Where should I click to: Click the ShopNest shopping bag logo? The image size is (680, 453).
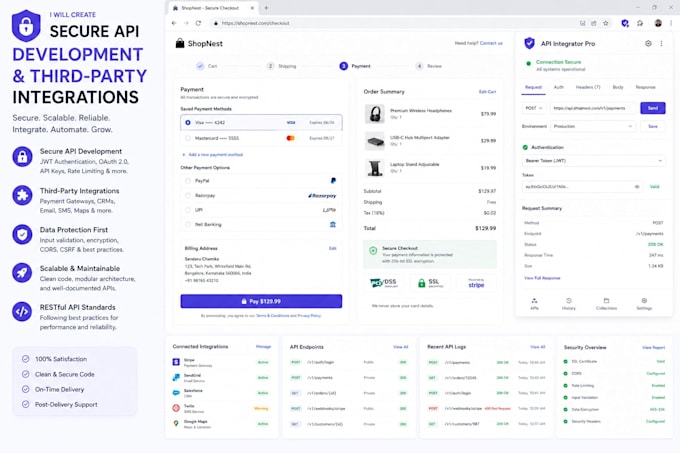[x=180, y=43]
